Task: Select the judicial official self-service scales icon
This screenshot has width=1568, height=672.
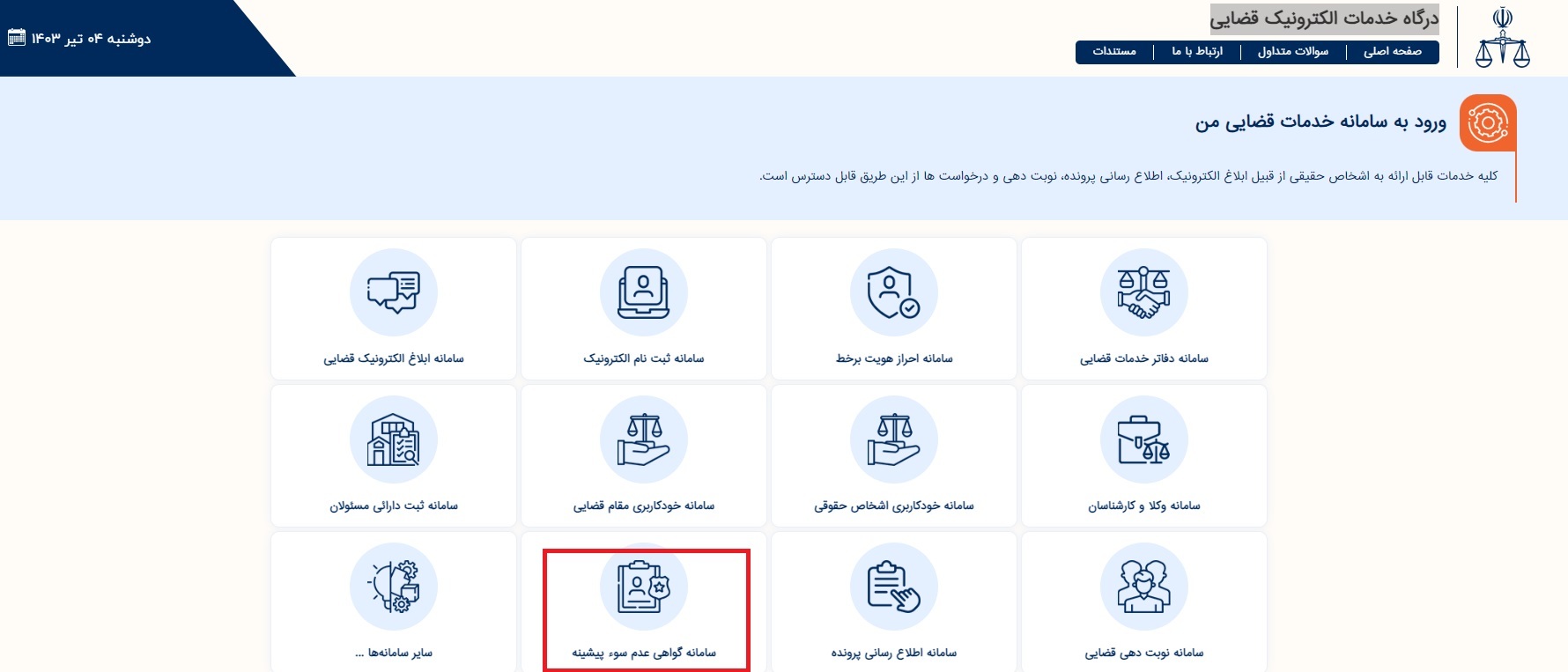Action: click(x=643, y=439)
